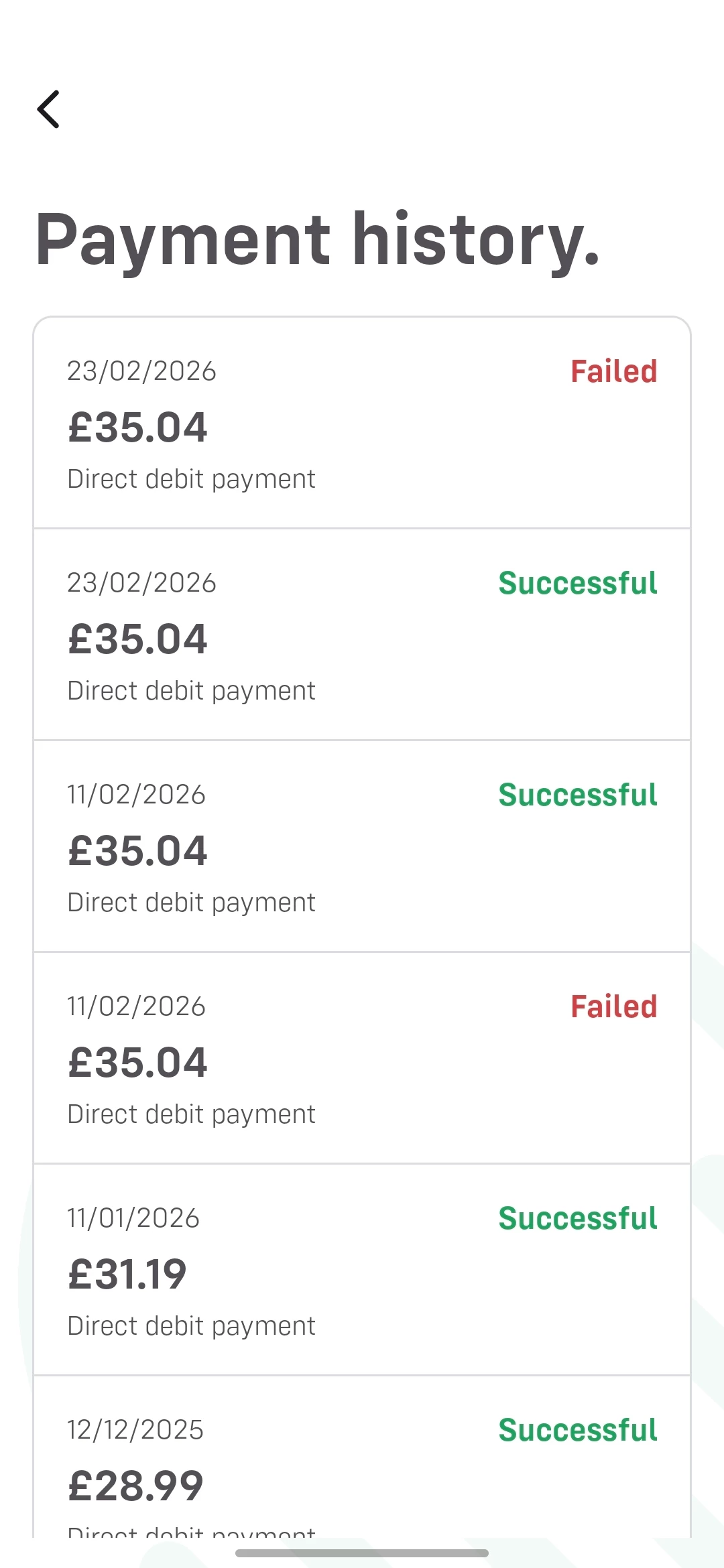Tap Direct debit payment label under £31.19
Viewport: 724px width, 1568px height.
tap(192, 1326)
